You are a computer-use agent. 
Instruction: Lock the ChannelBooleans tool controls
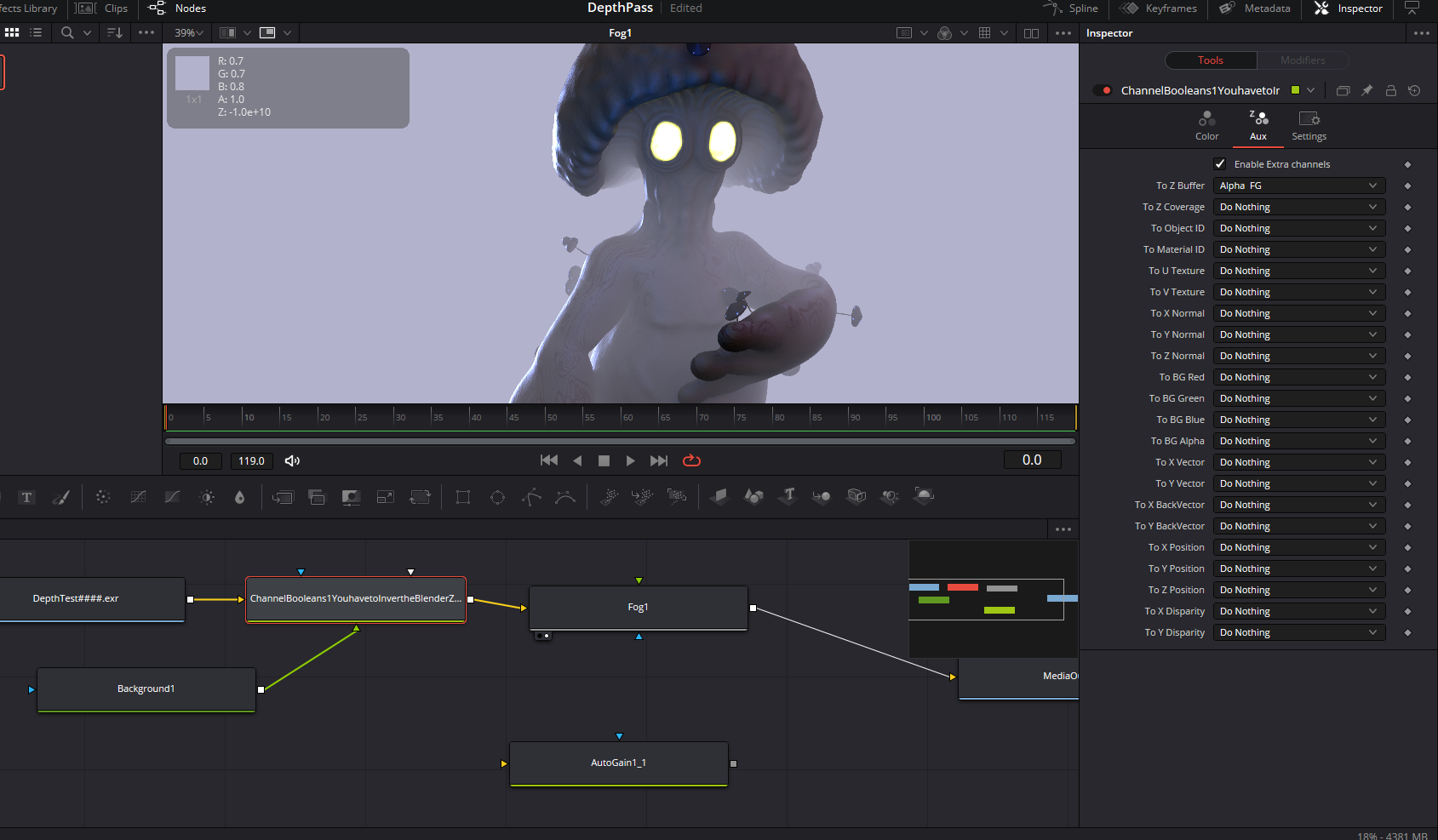point(1391,90)
